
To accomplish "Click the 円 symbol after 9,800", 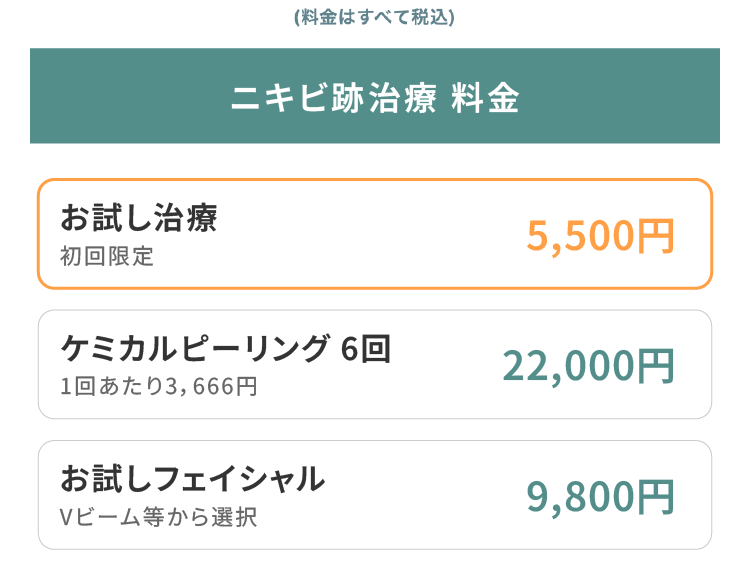I will (x=656, y=497).
